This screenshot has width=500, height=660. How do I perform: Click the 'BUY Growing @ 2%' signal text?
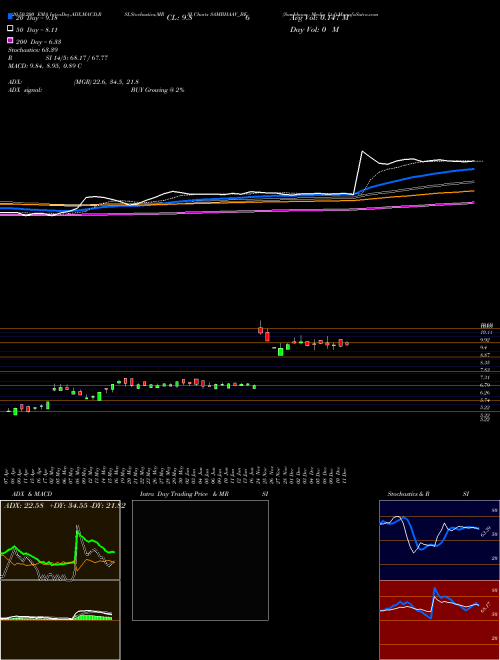point(157,90)
